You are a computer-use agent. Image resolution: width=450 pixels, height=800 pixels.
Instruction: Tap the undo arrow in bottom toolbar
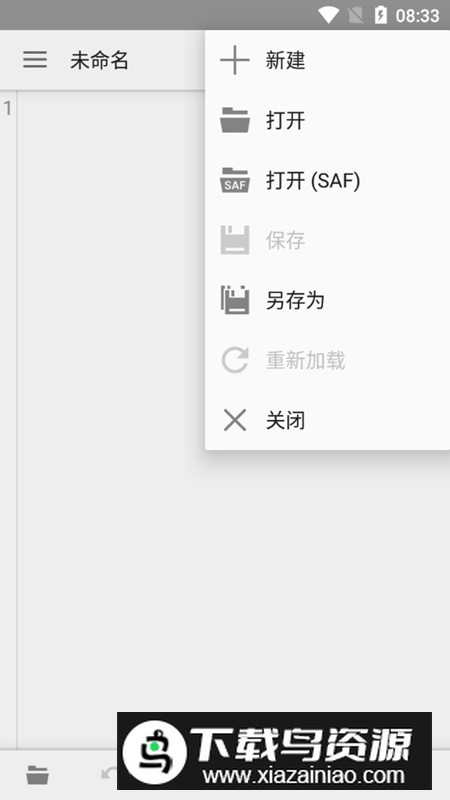pyautogui.click(x=109, y=773)
